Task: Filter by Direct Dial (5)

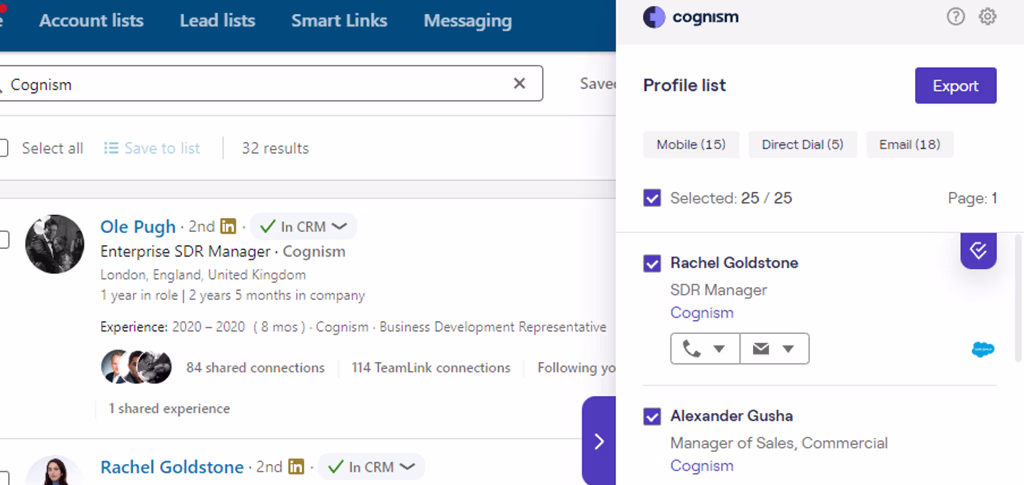Action: [803, 144]
